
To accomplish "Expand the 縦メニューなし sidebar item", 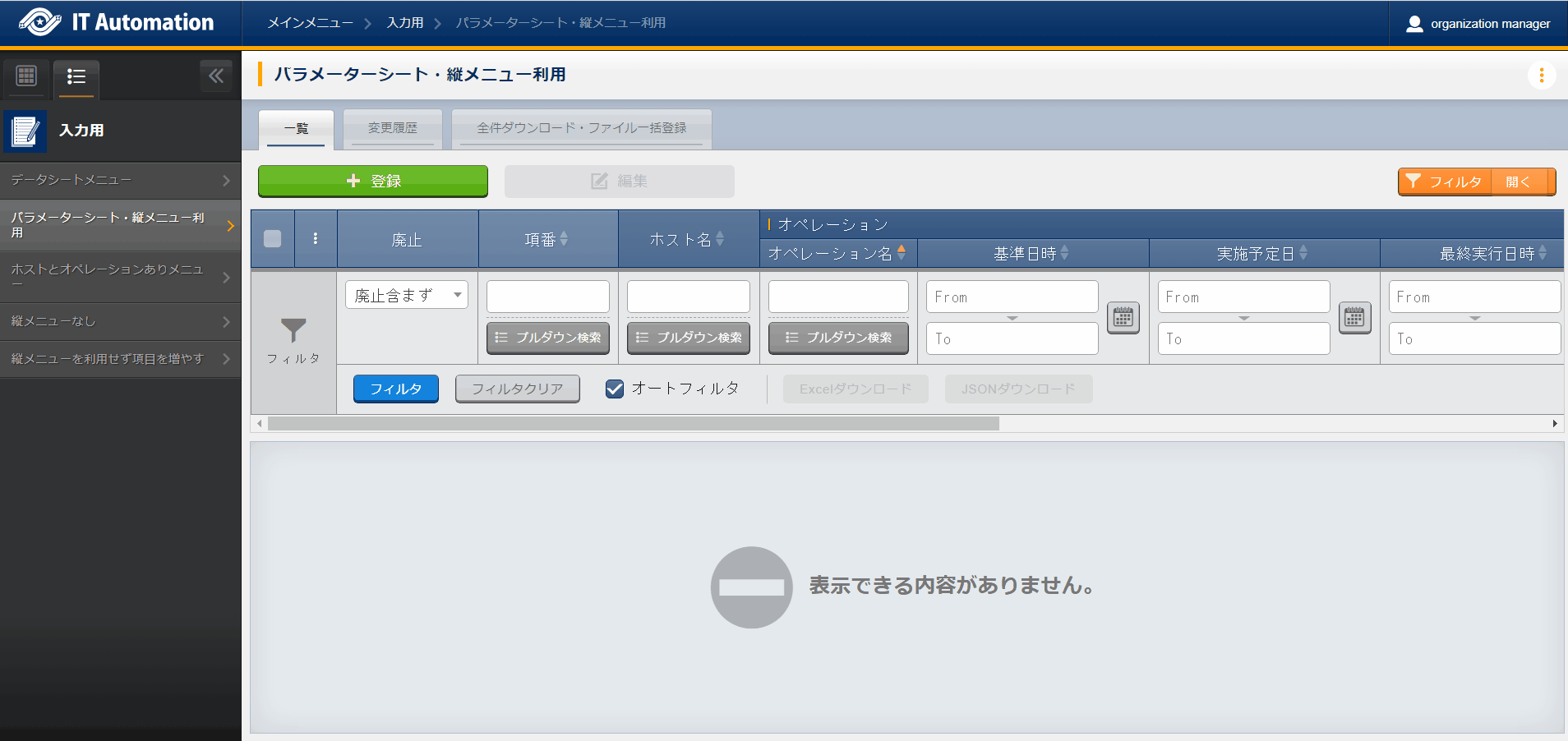I will (x=120, y=321).
